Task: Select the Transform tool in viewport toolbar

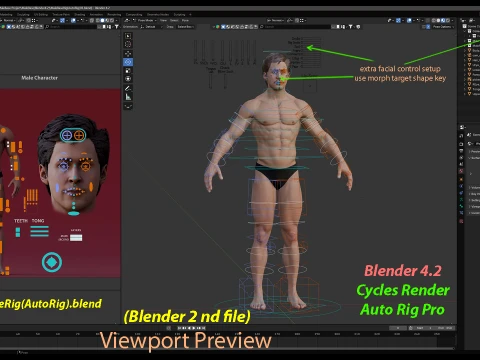Action: point(128,79)
